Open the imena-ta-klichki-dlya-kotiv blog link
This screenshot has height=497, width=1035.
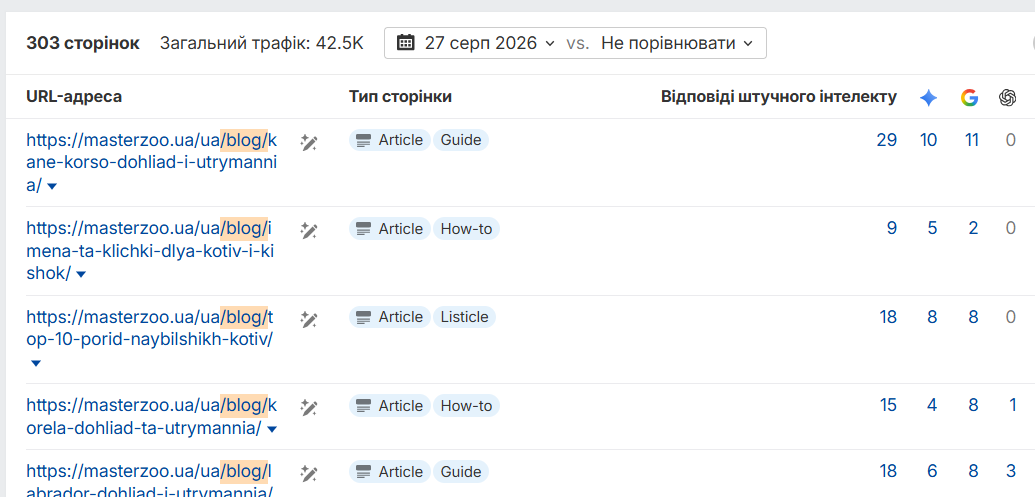(x=151, y=251)
